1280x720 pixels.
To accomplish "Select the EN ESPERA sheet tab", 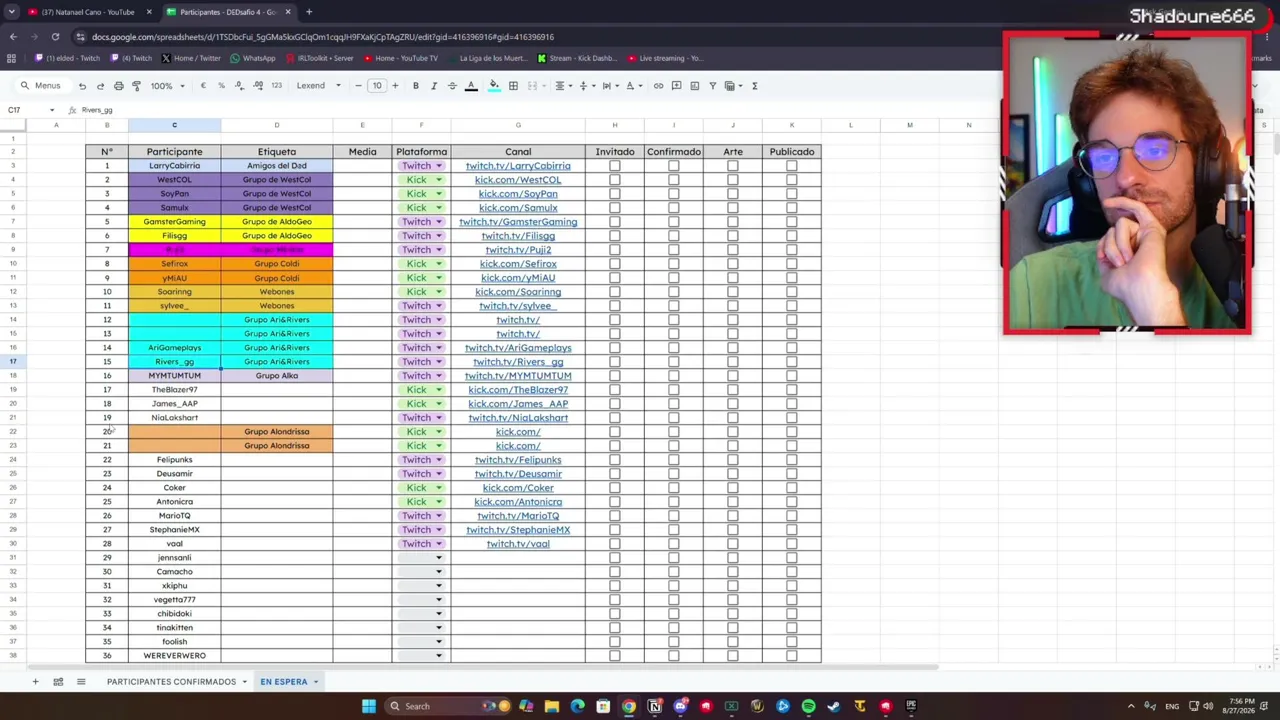I will (x=284, y=682).
